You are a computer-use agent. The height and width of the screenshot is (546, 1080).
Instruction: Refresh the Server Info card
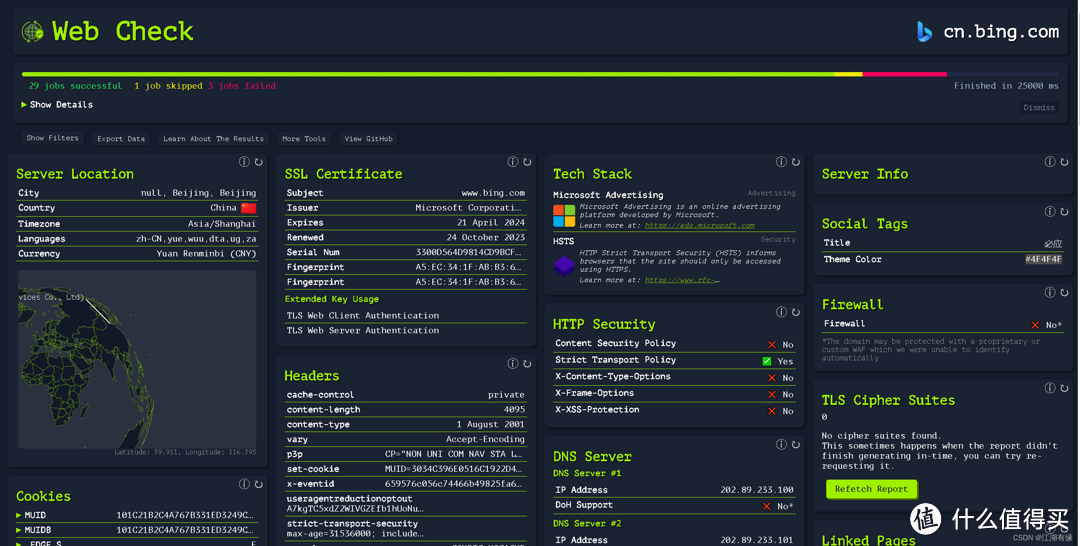click(1065, 162)
